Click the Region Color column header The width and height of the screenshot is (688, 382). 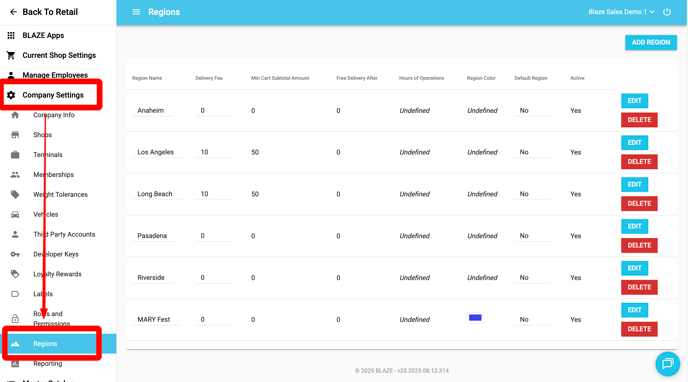click(x=481, y=78)
